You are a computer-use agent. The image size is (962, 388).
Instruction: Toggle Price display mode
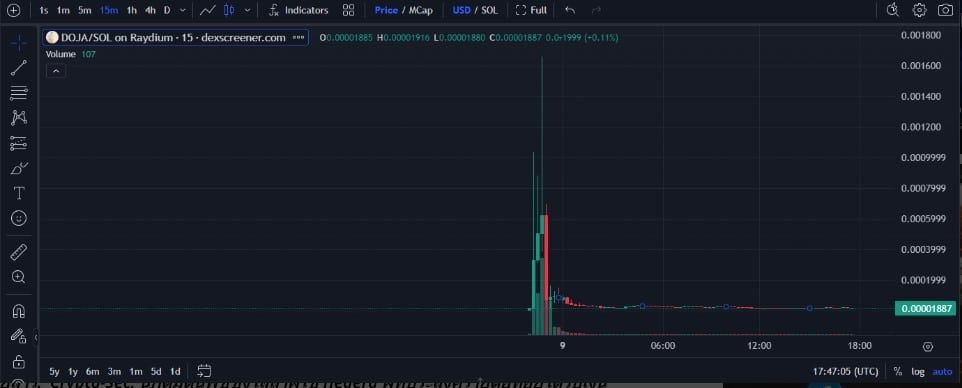386,10
